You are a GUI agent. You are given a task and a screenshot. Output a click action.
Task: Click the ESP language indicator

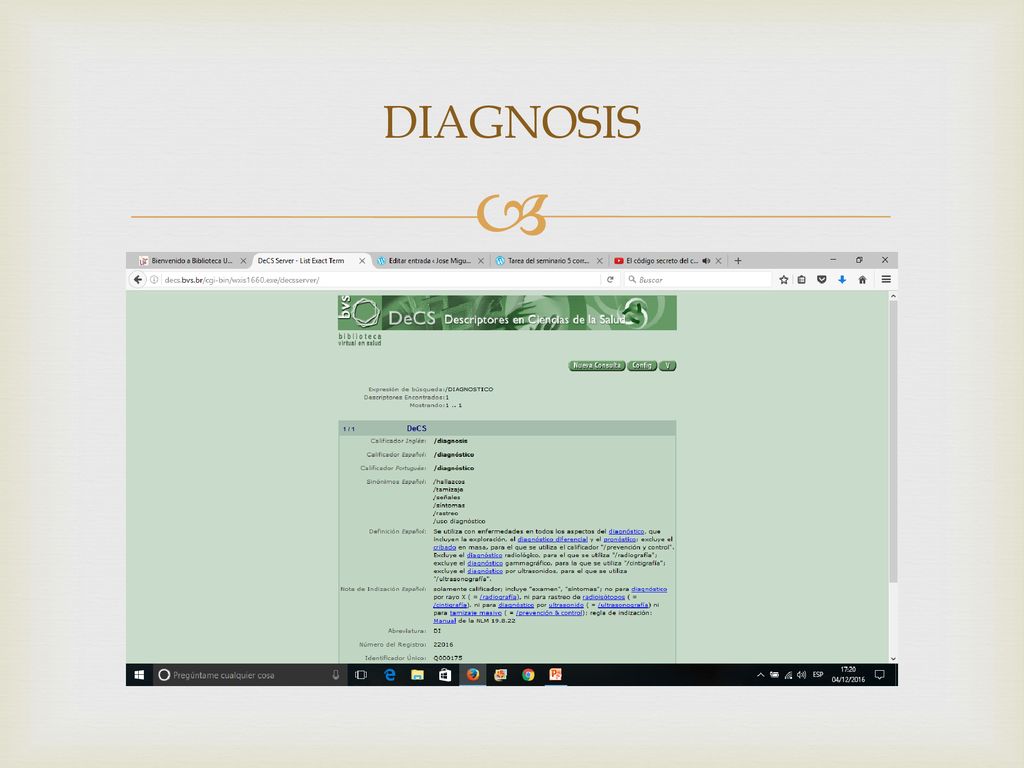point(818,675)
